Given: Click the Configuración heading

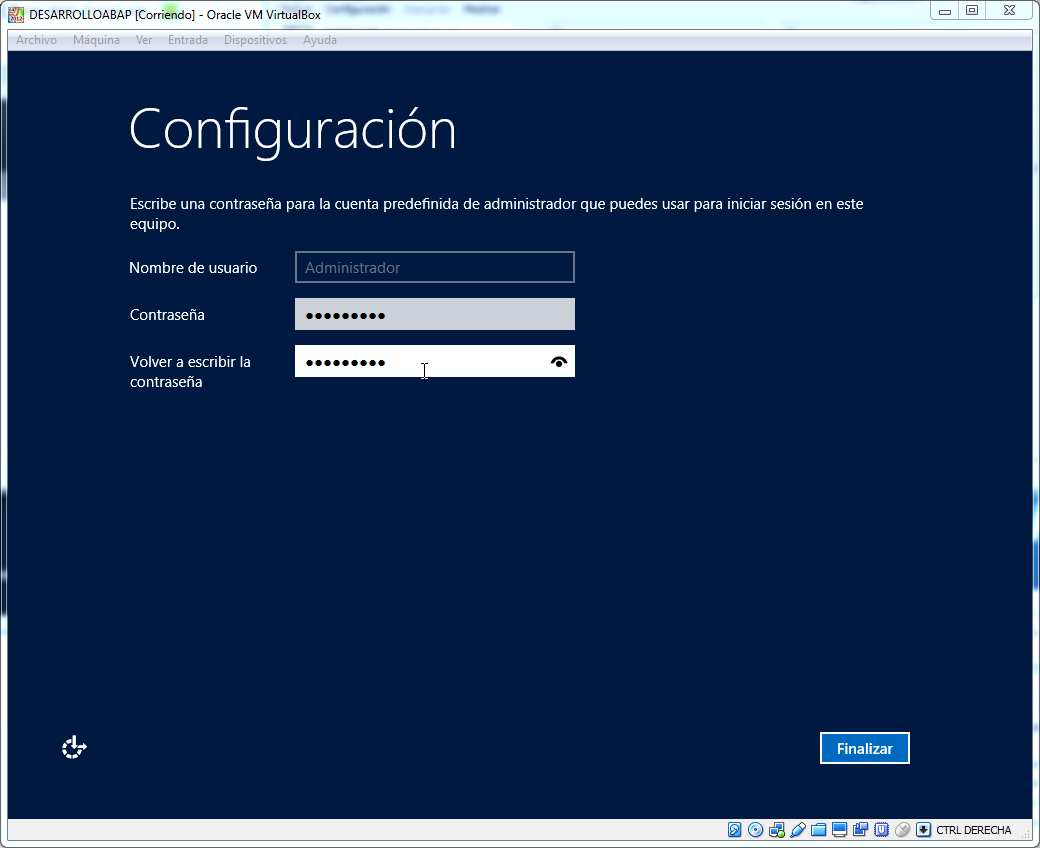Looking at the screenshot, I should [292, 131].
